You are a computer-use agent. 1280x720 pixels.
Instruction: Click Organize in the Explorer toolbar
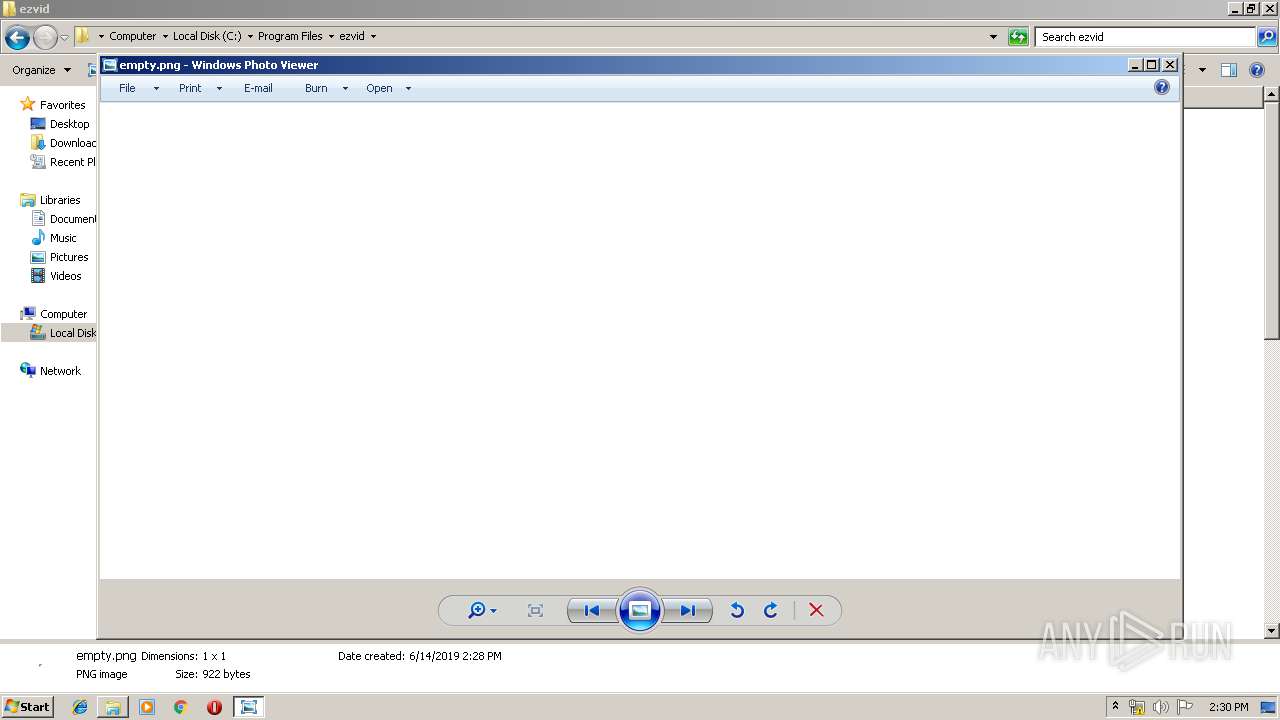pyautogui.click(x=41, y=70)
